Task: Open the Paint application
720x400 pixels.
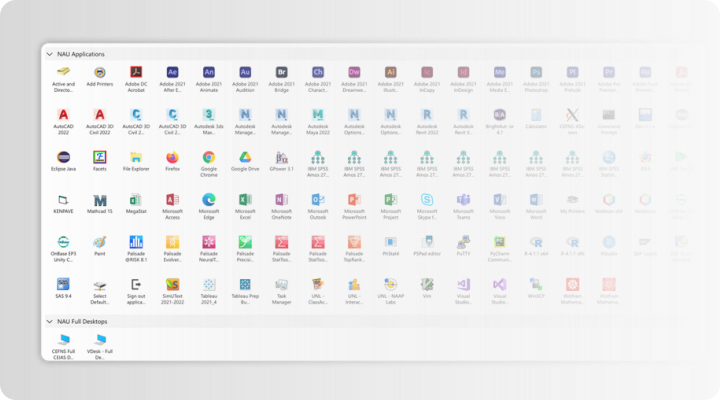Action: pyautogui.click(x=100, y=242)
